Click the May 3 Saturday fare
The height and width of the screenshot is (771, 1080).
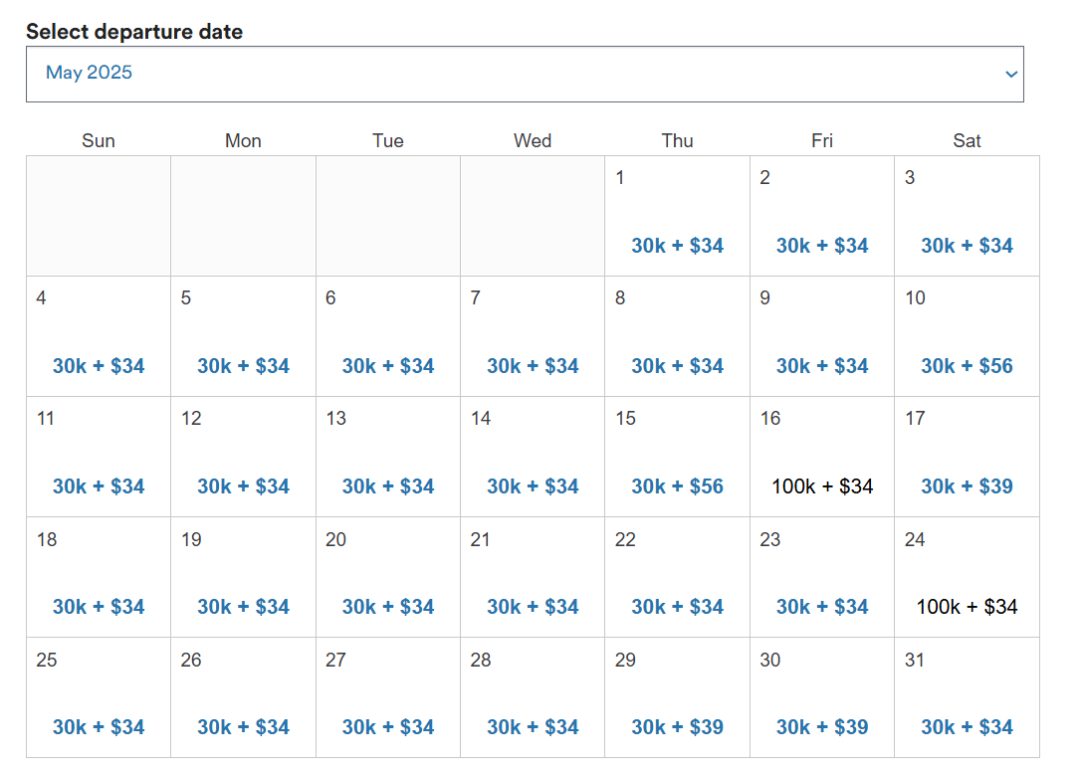966,216
